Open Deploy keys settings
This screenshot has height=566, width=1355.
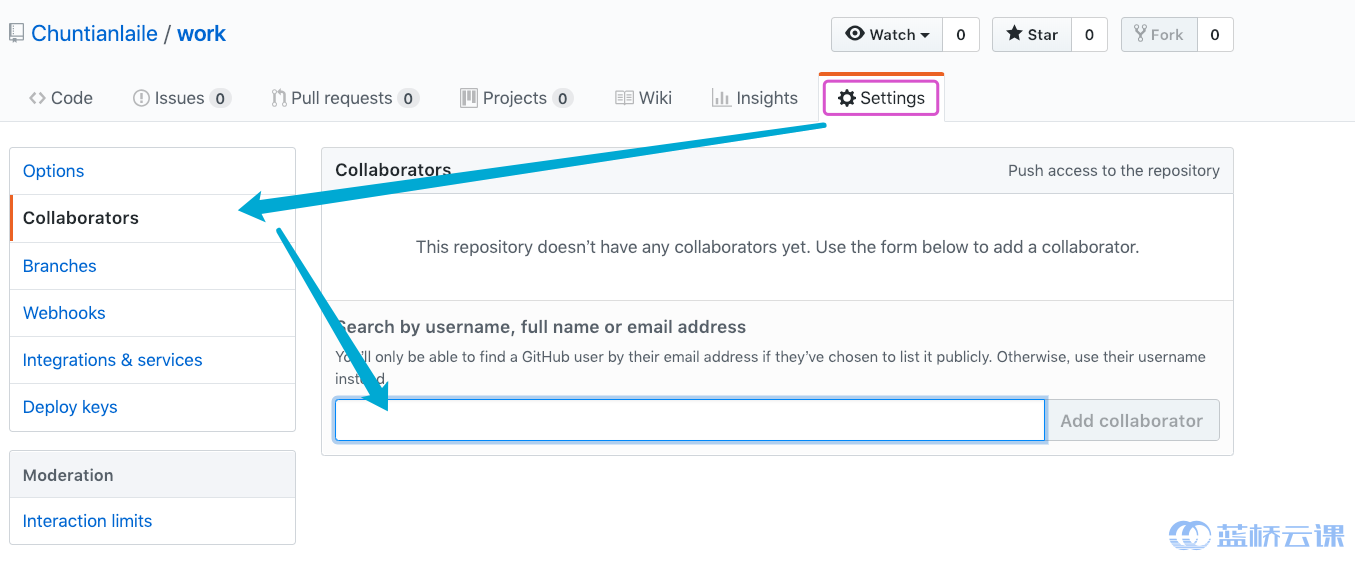pyautogui.click(x=153, y=407)
